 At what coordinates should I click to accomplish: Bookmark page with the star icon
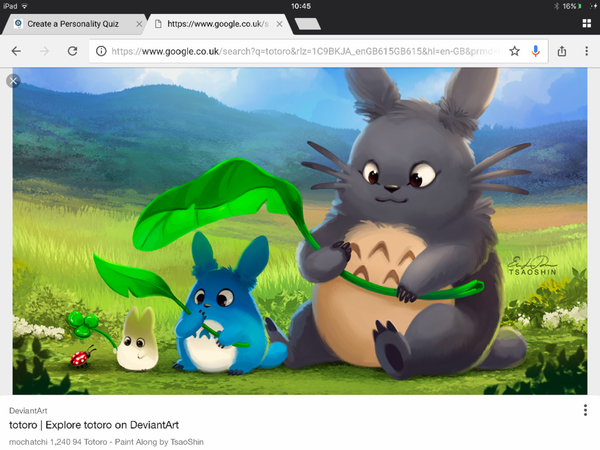(515, 51)
